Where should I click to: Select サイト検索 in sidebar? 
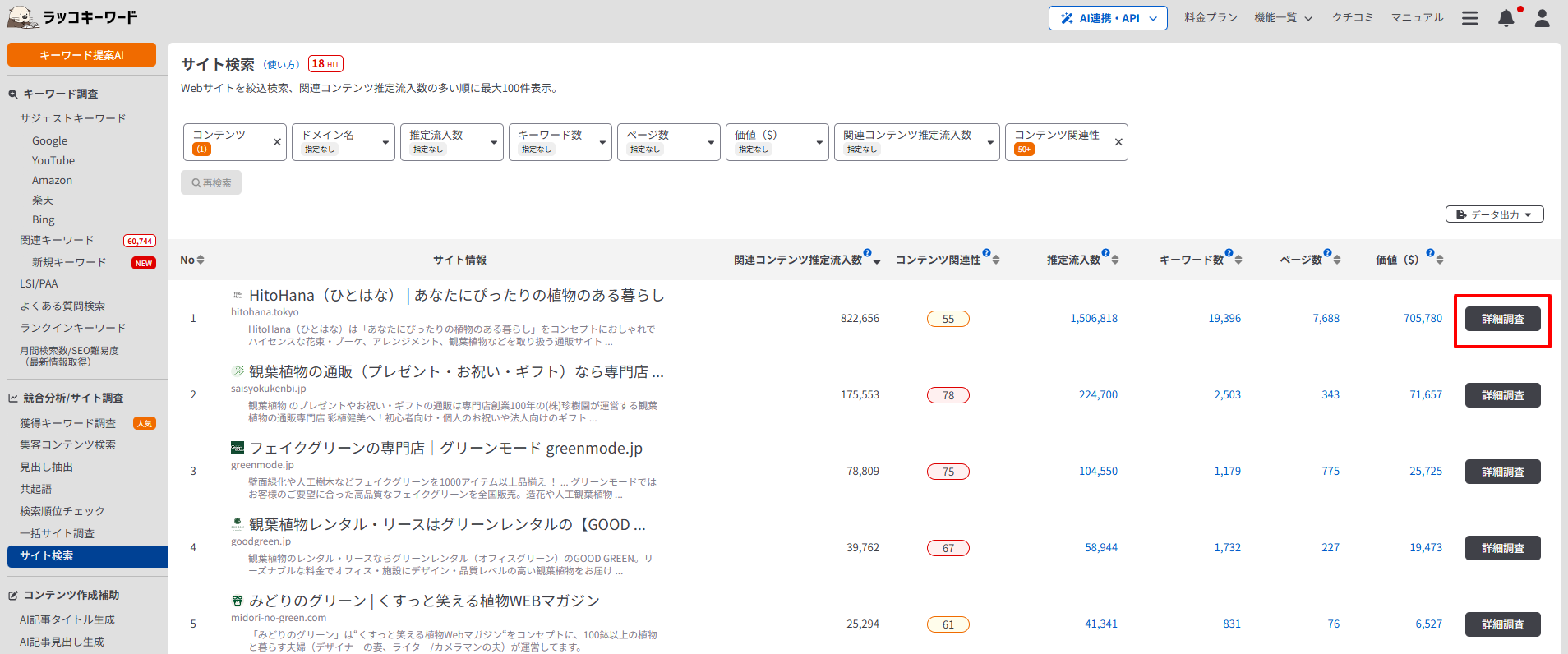coord(88,556)
